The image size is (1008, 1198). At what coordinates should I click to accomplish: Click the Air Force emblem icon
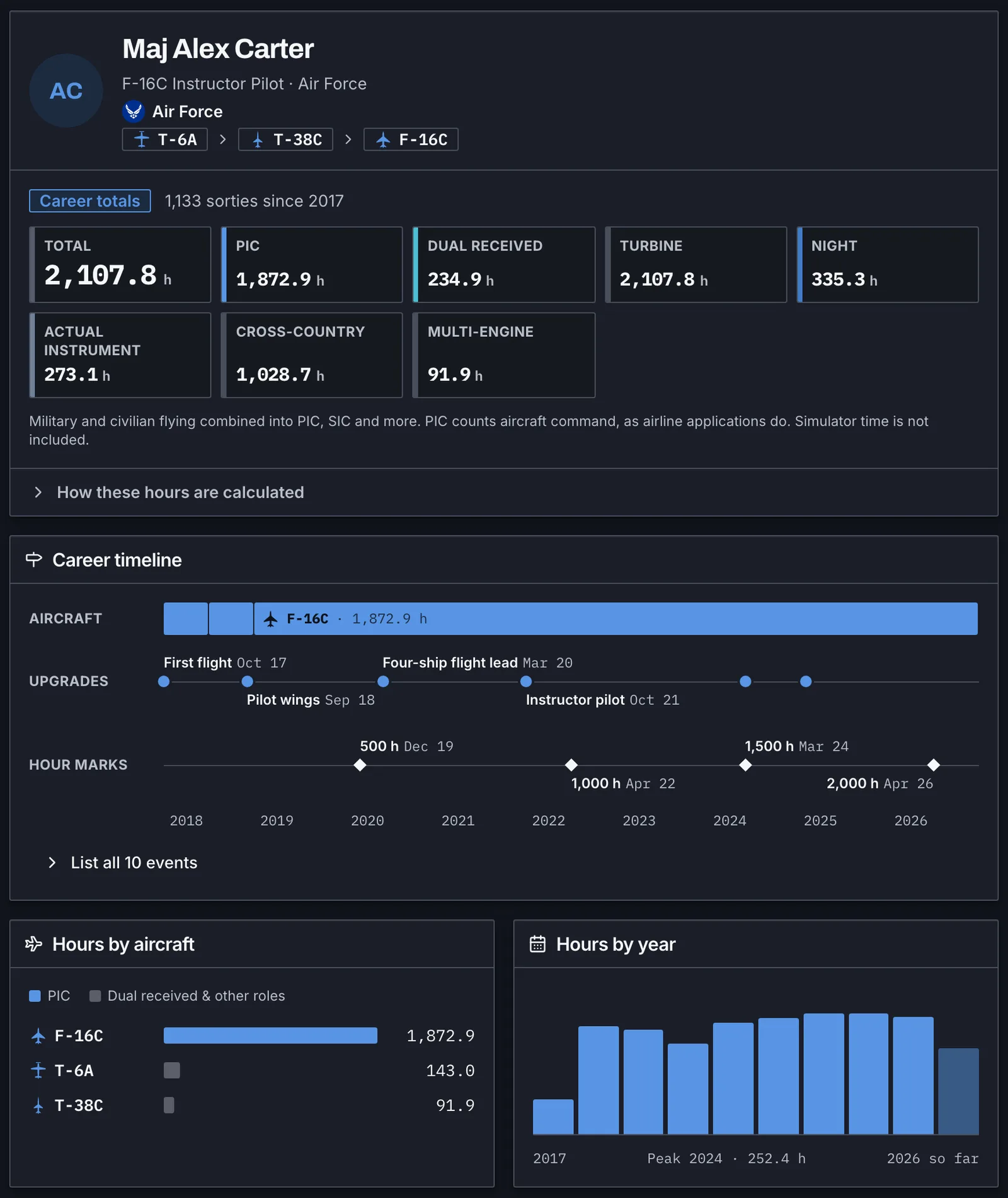click(x=133, y=111)
